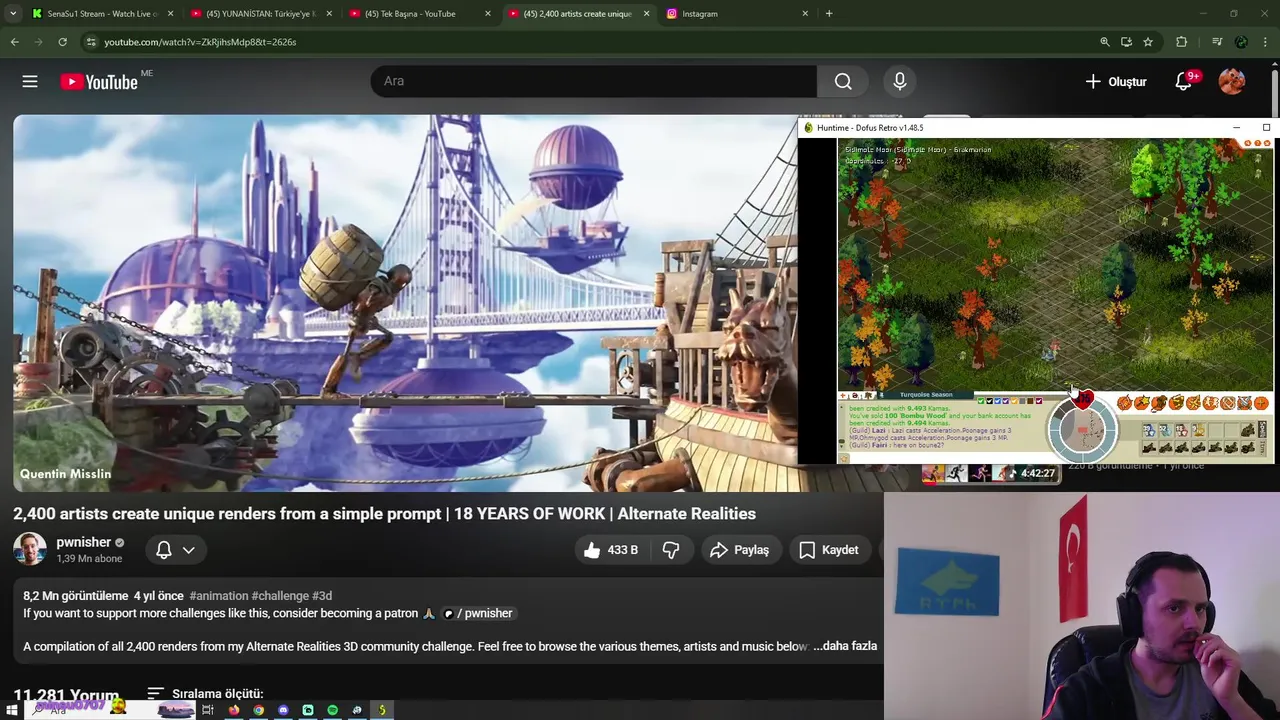Dislike the video with the thumbs-down

click(671, 550)
